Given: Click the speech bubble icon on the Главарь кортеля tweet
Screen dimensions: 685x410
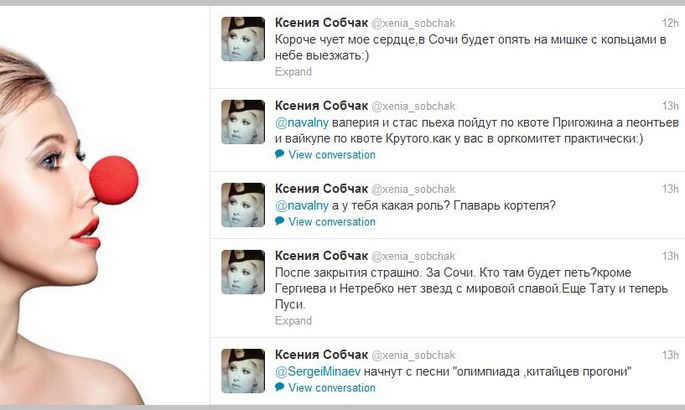Looking at the screenshot, I should [280, 221].
